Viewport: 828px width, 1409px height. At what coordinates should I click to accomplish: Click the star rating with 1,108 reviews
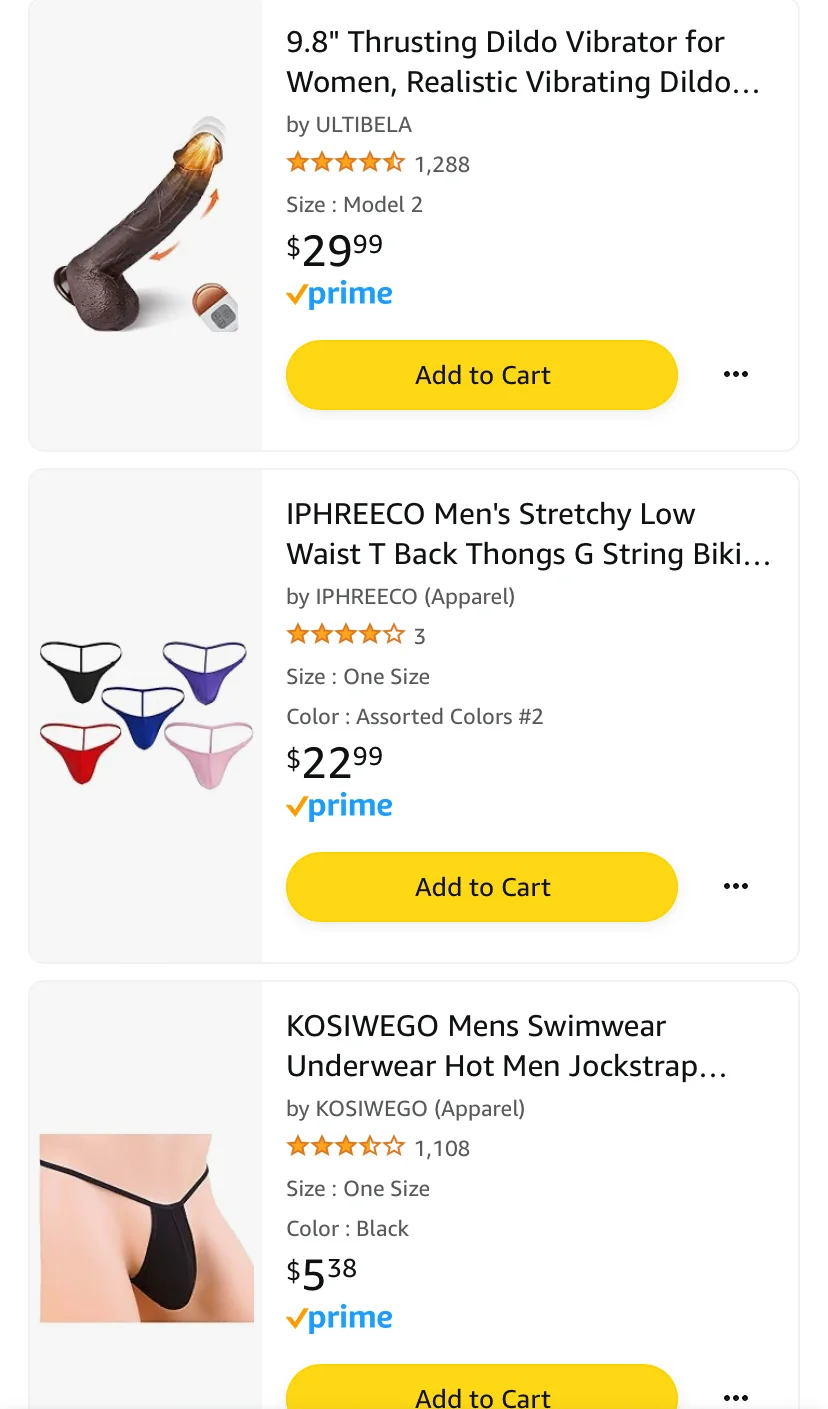(x=345, y=1147)
